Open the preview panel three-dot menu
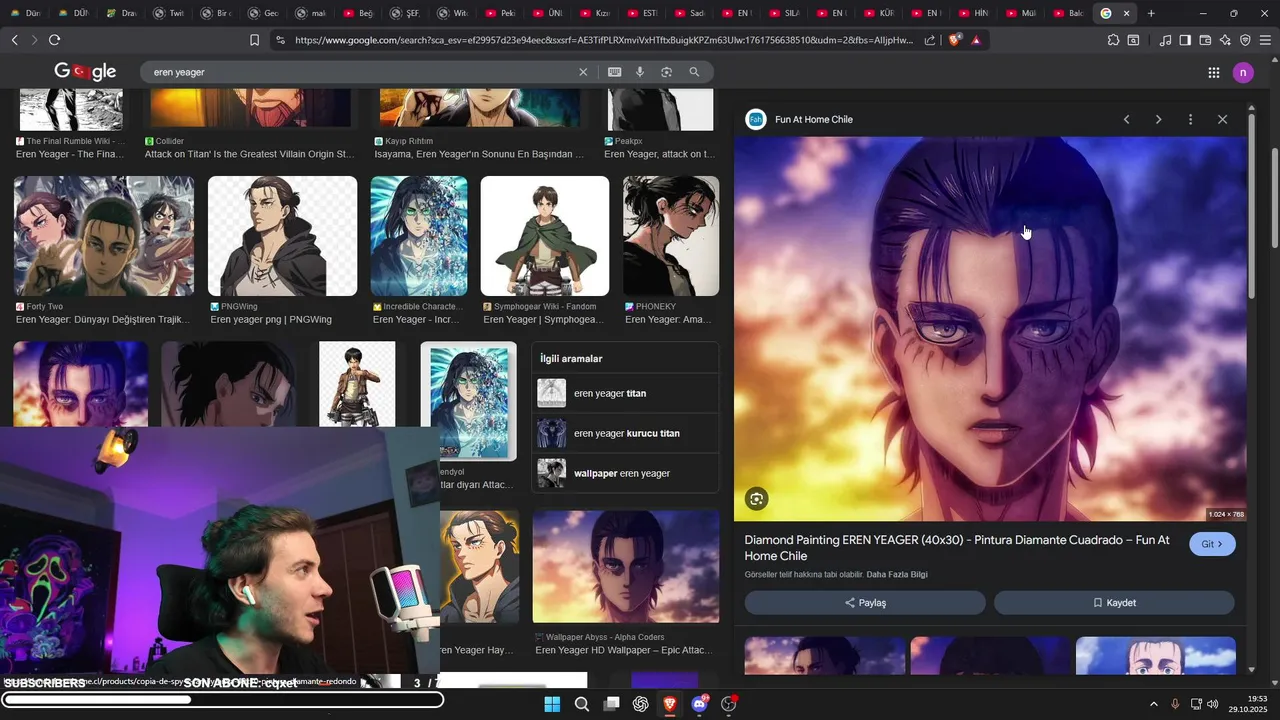The height and width of the screenshot is (720, 1280). click(x=1190, y=119)
